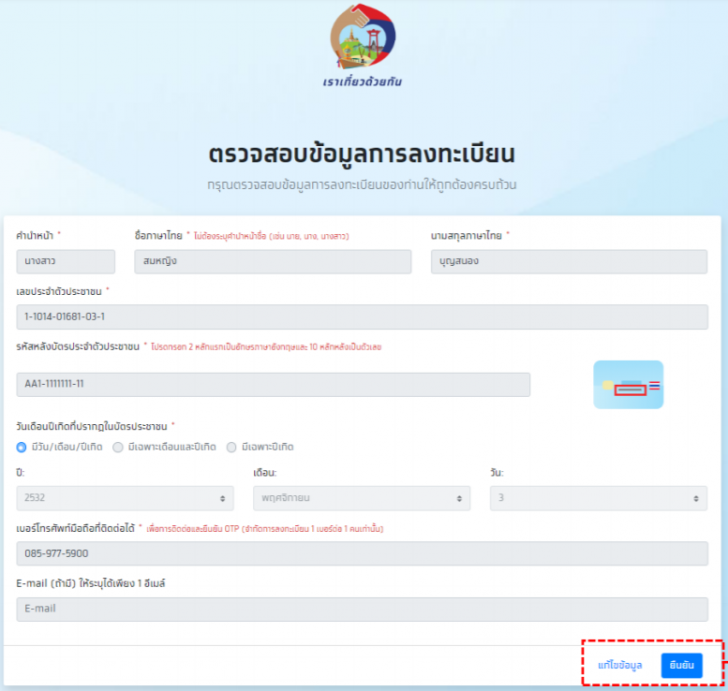728x691 pixels.
Task: Click the label นามสกุลภาษาไทย
Action: [x=466, y=236]
